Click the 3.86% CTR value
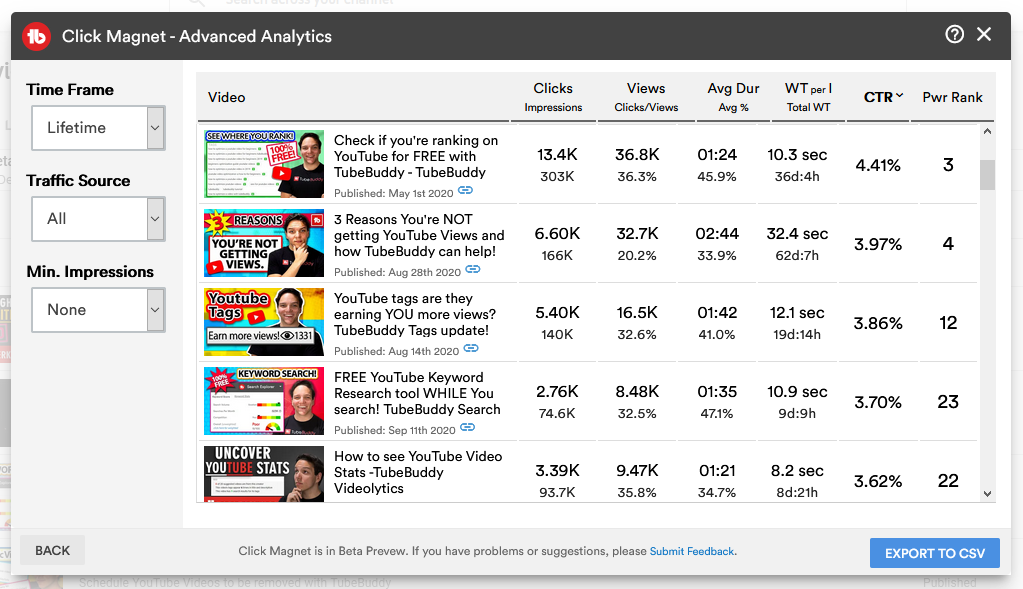This screenshot has width=1023, height=589. coord(878,323)
